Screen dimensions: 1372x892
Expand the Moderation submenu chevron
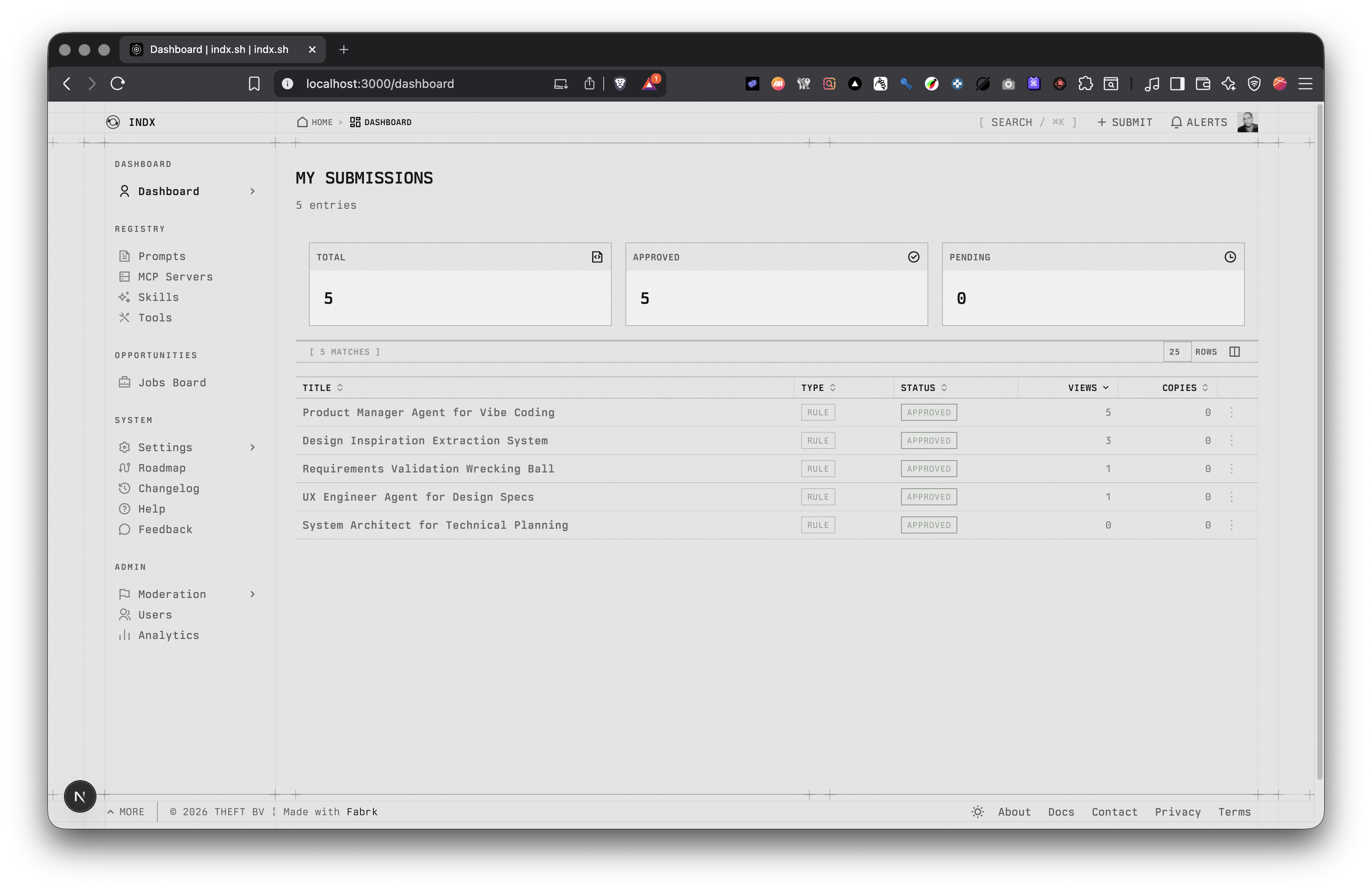(x=253, y=593)
